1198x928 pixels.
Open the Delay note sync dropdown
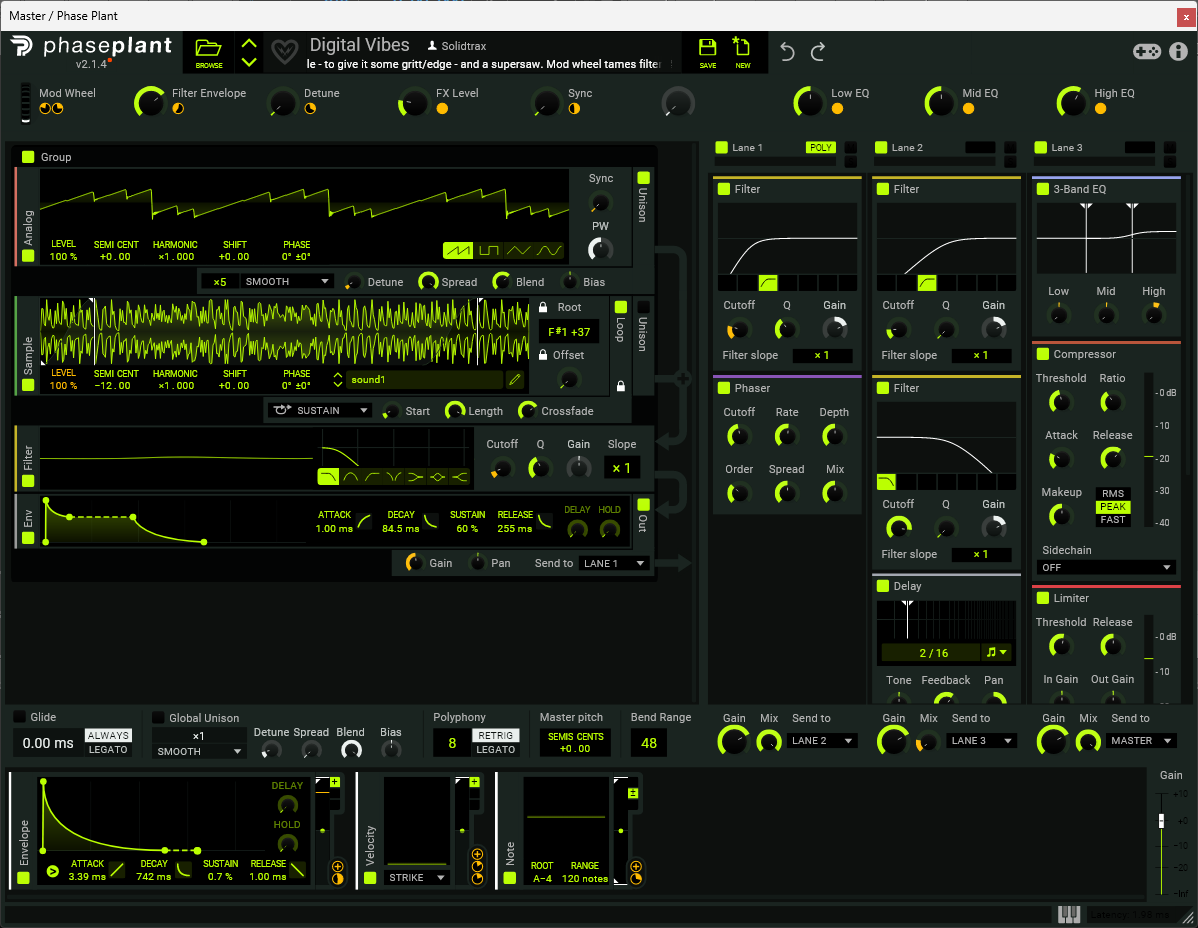click(997, 652)
